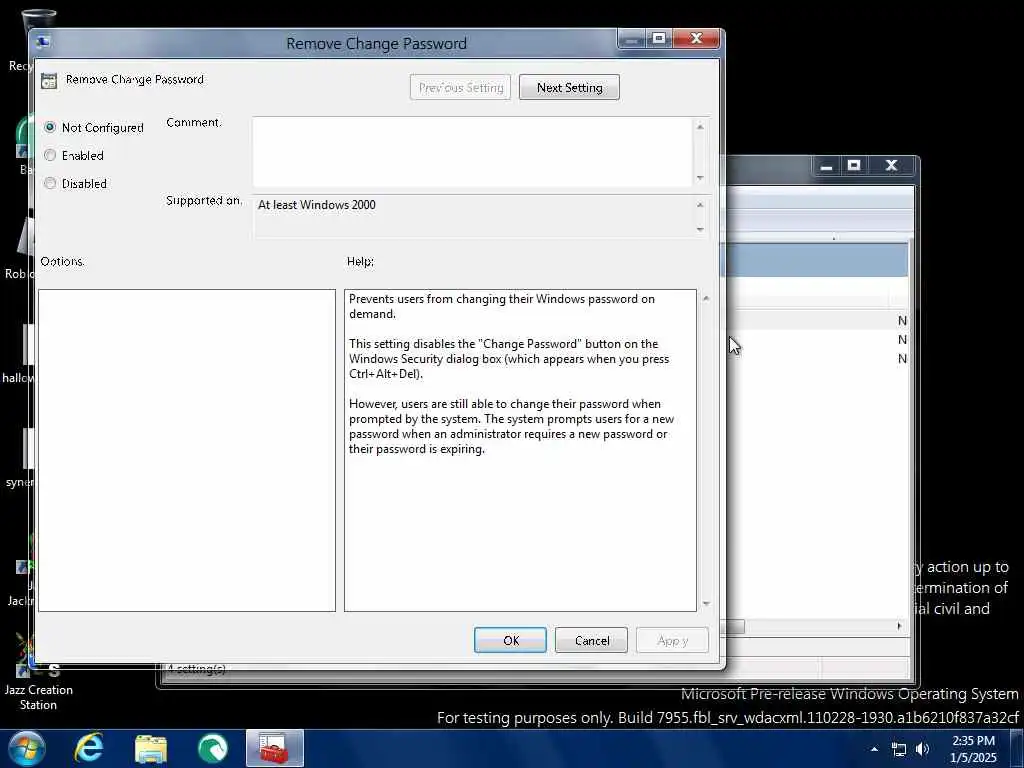Click the Help pane scroll up arrow
Viewport: 1024px width, 768px height.
coord(706,298)
